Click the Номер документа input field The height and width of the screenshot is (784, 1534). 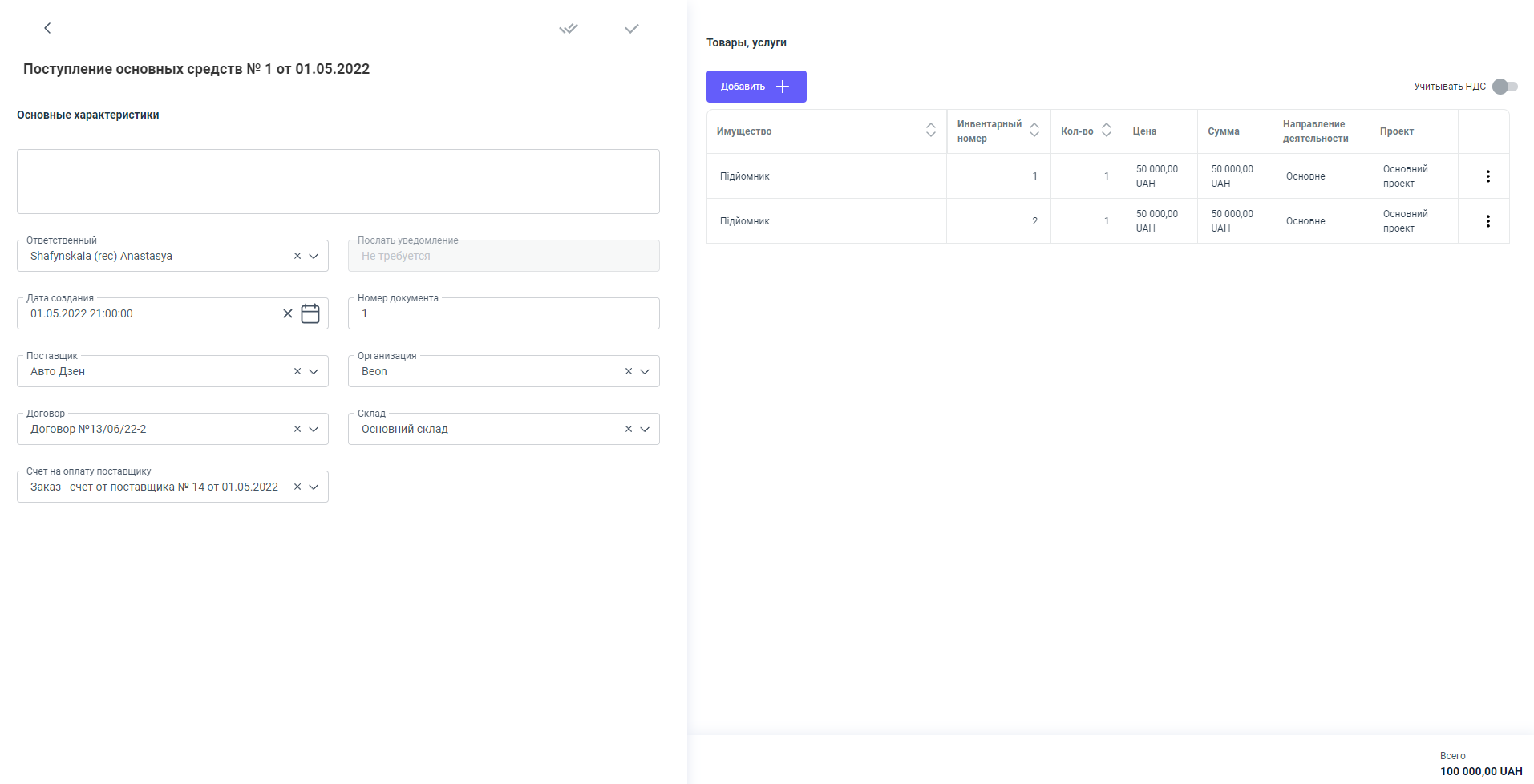tap(504, 313)
